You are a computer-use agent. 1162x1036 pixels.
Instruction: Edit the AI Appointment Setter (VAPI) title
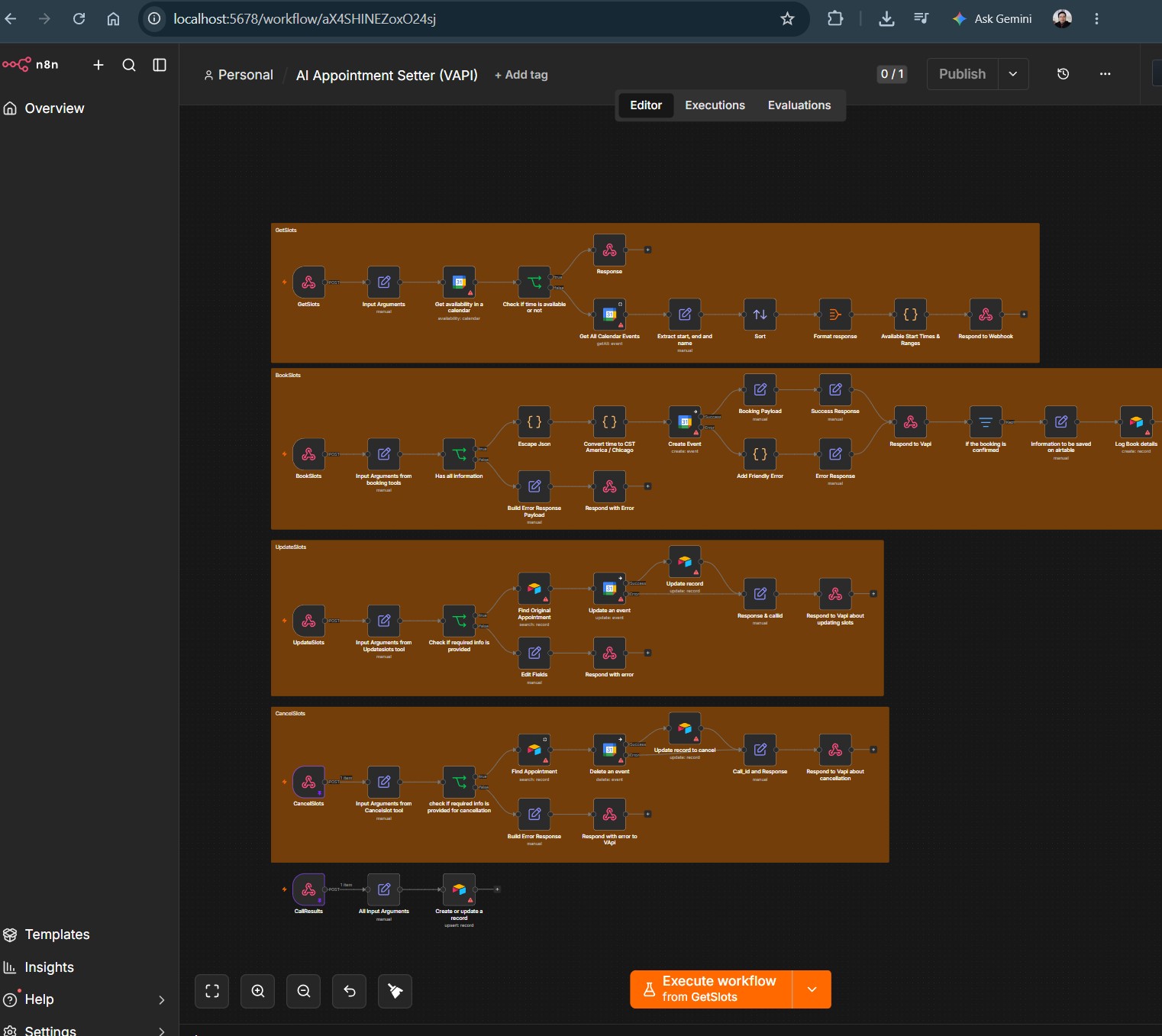coord(387,75)
